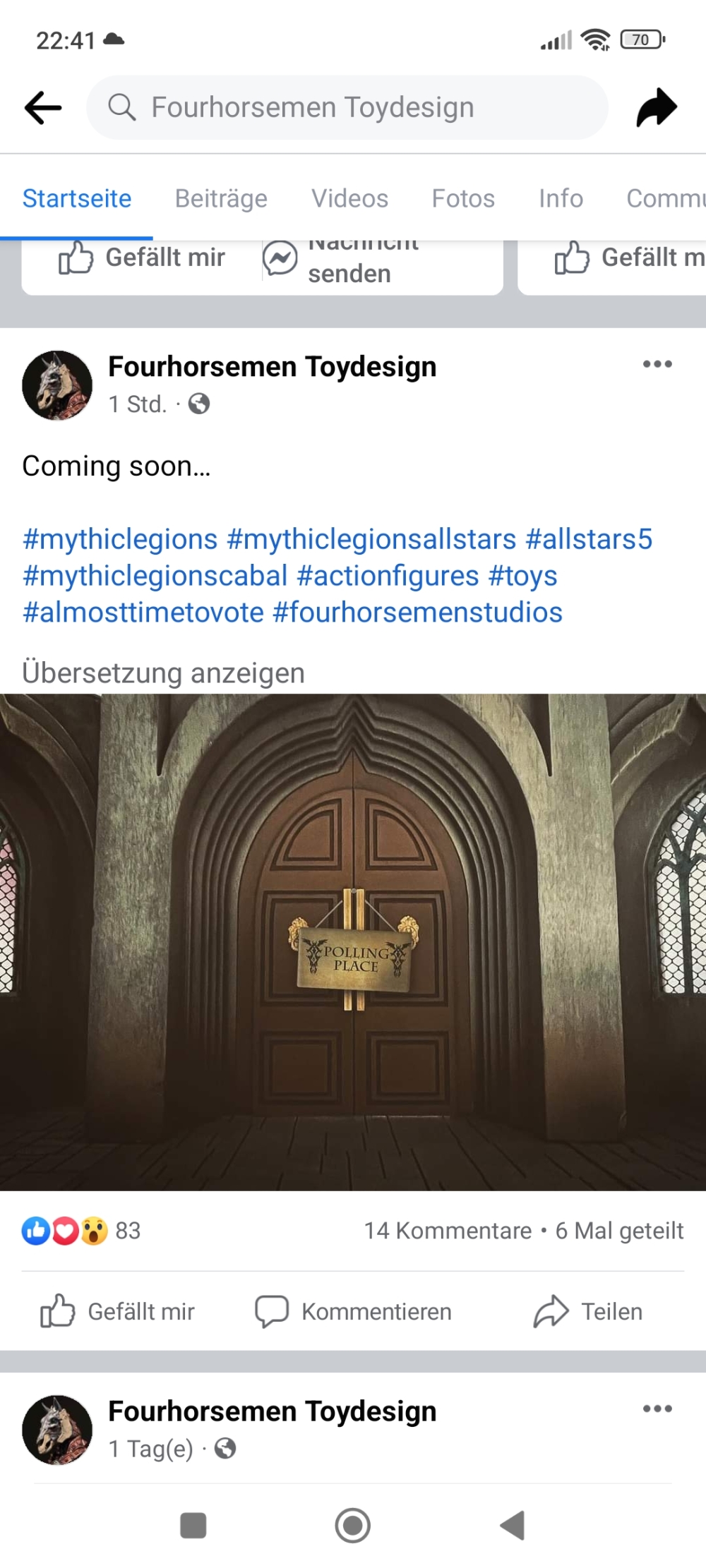The width and height of the screenshot is (706, 1568).
Task: Tap the Android home circle button
Action: pyautogui.click(x=353, y=1526)
